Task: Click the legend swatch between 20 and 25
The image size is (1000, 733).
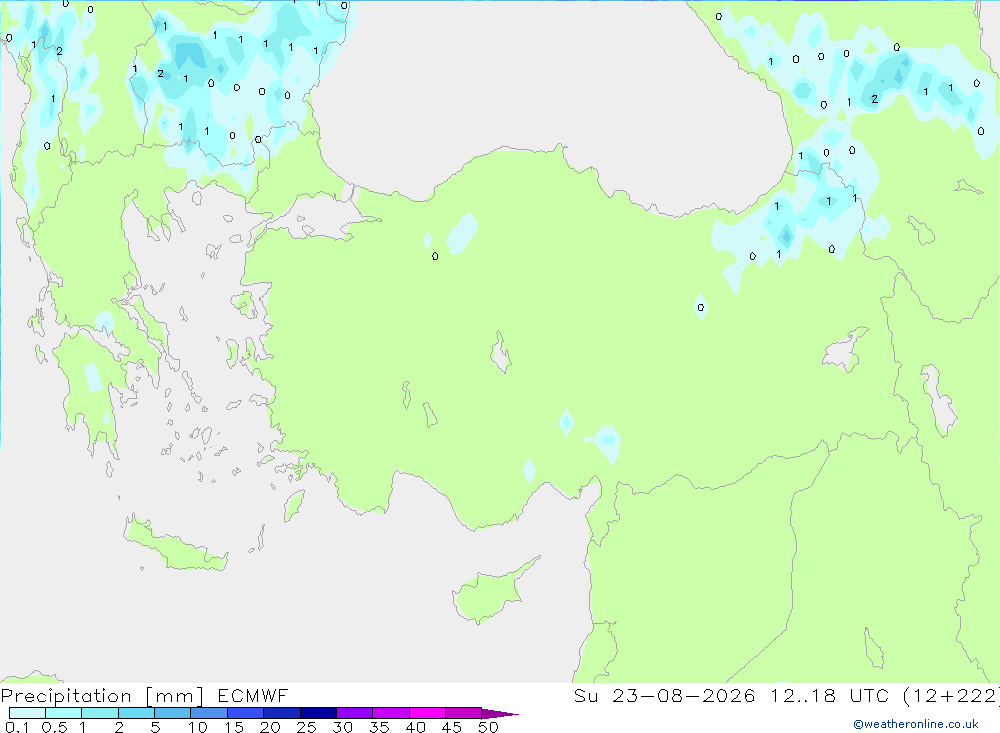Action: [x=282, y=713]
